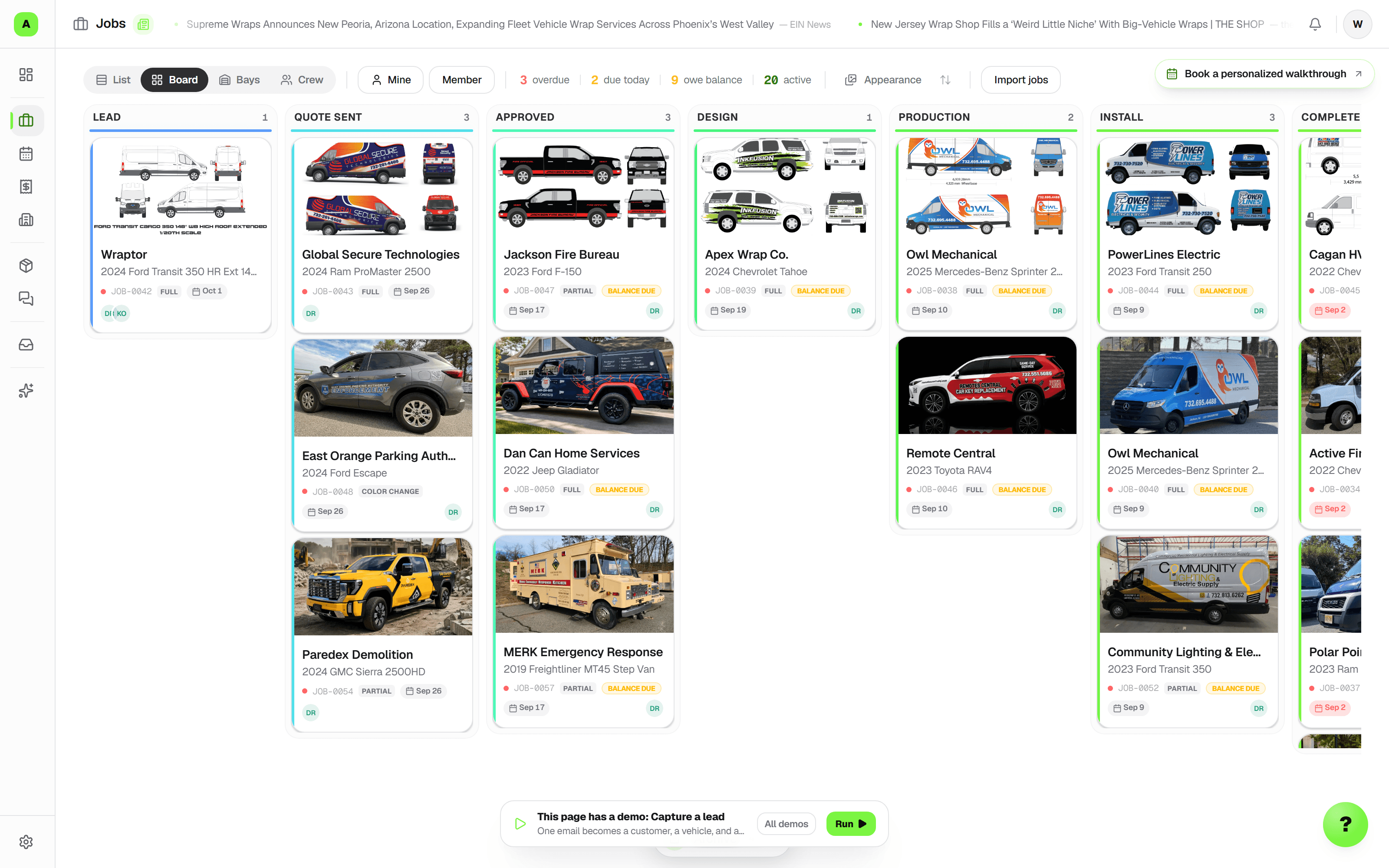
Task: Click COLOR CHANGE tag on East Orange card
Action: (x=390, y=491)
